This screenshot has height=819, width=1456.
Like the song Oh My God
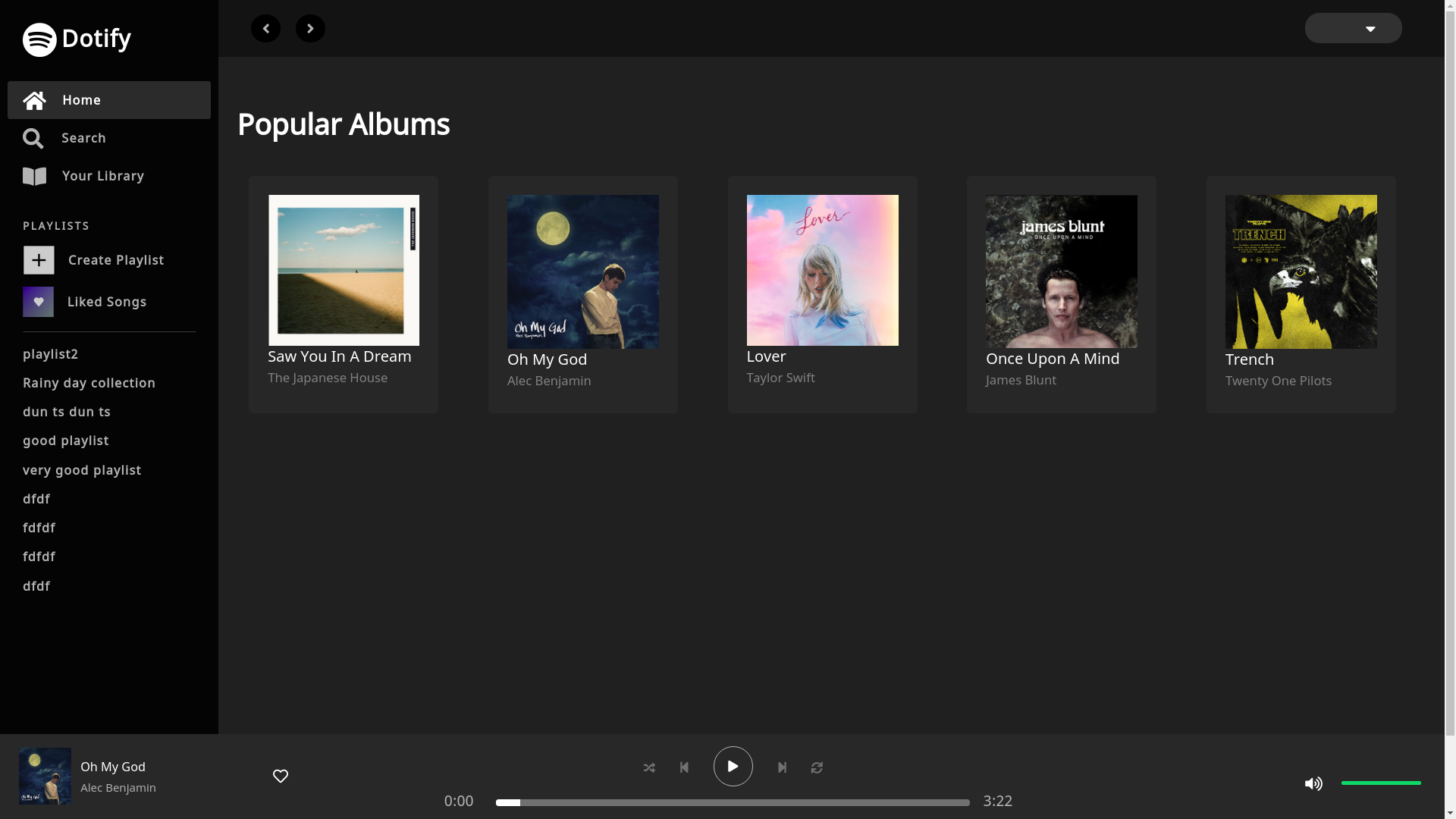point(281,776)
